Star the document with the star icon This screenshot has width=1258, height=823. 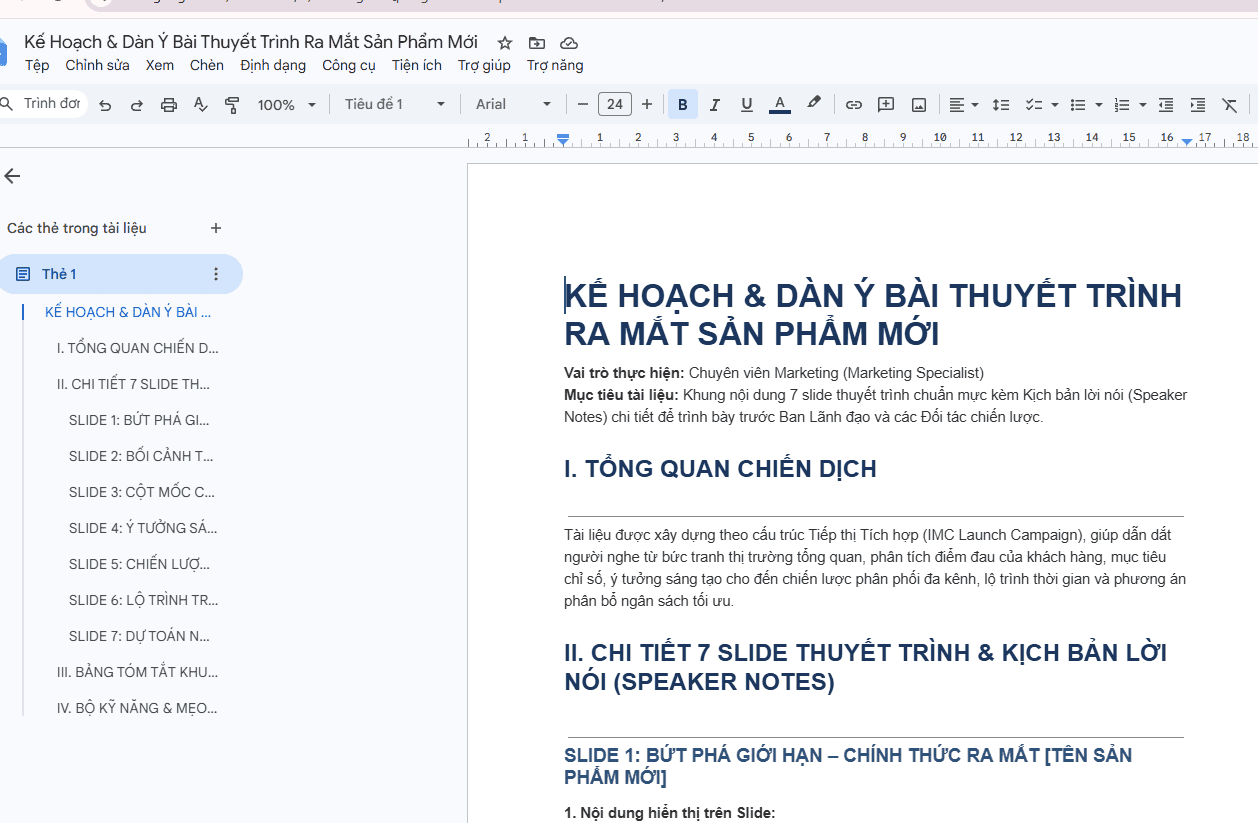[505, 43]
